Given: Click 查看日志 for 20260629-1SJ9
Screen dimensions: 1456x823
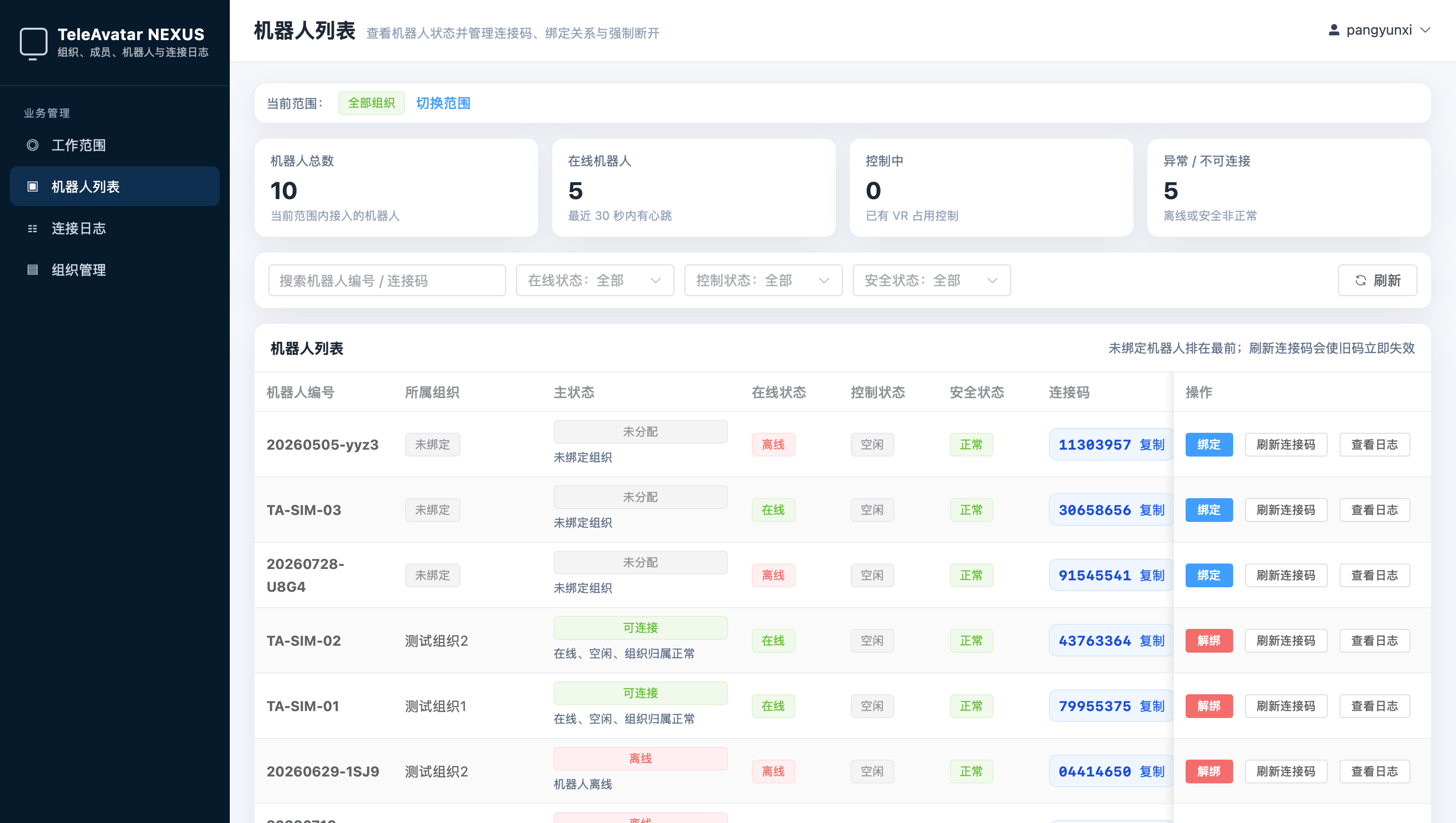Looking at the screenshot, I should click(1375, 772).
